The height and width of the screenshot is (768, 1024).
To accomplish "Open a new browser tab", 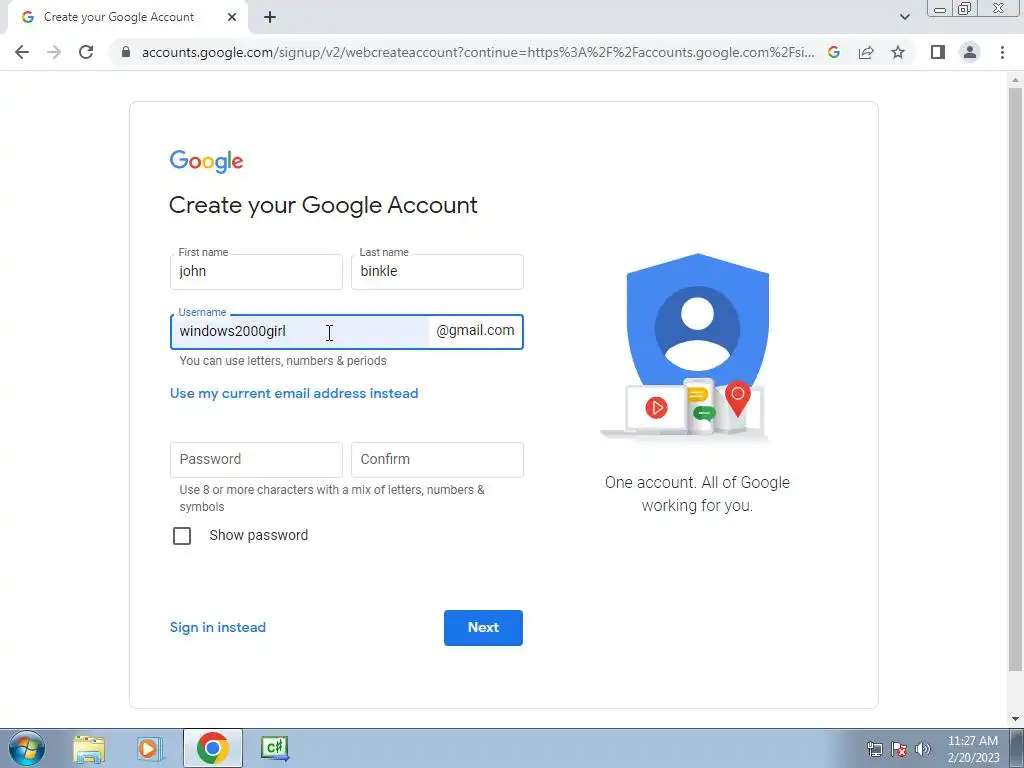I will 270,18.
